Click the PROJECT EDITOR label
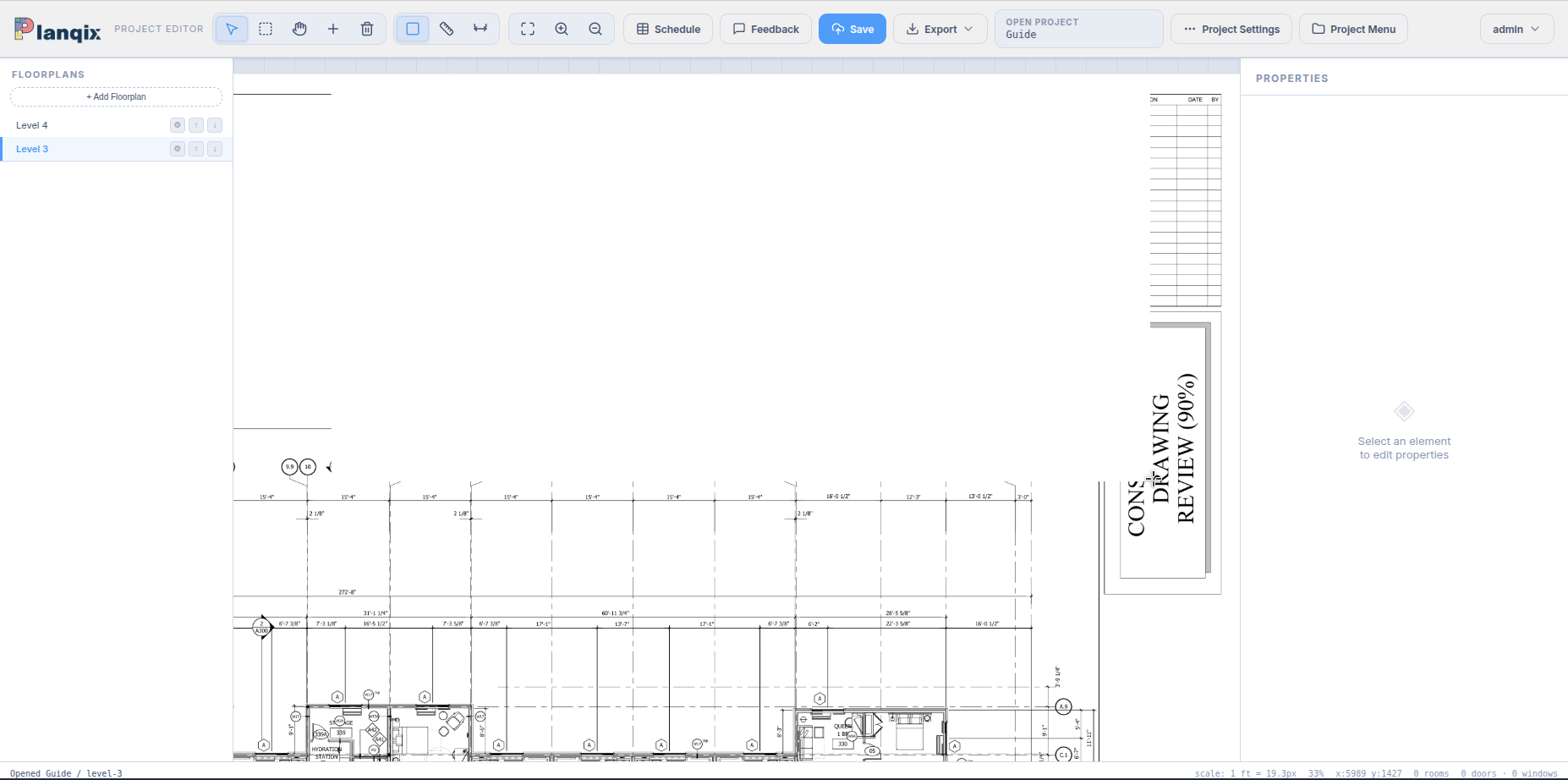The image size is (1568, 780). [159, 29]
